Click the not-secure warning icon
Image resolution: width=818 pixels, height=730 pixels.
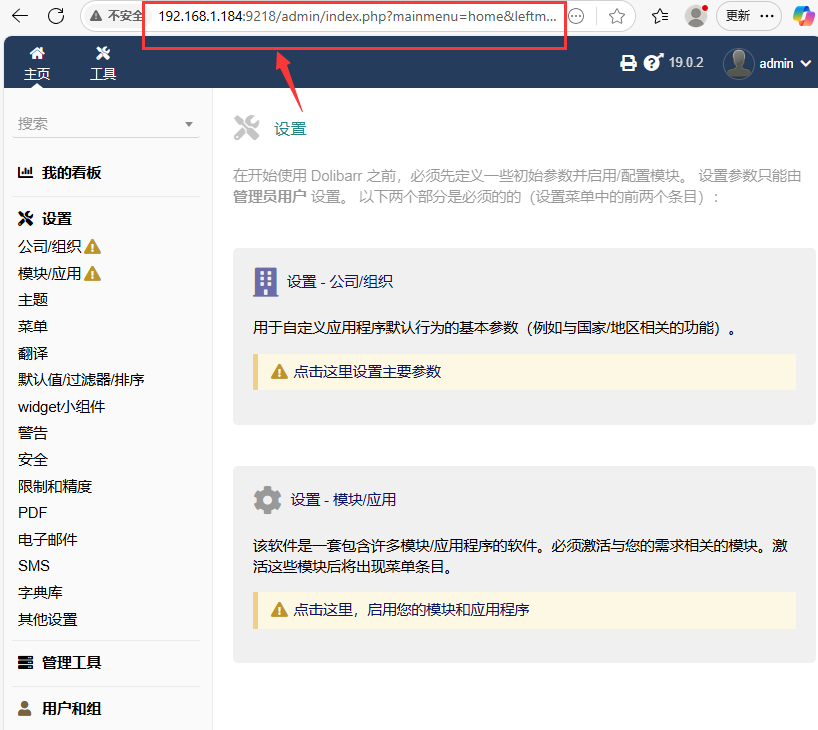coord(96,16)
